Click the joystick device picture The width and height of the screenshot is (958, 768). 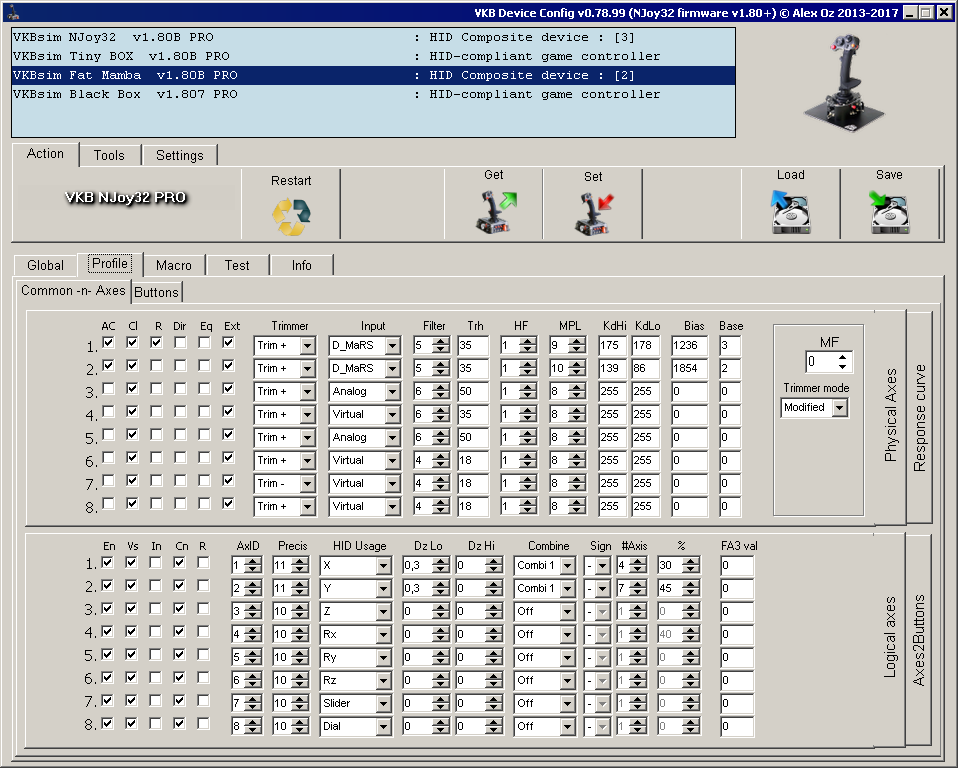(844, 82)
